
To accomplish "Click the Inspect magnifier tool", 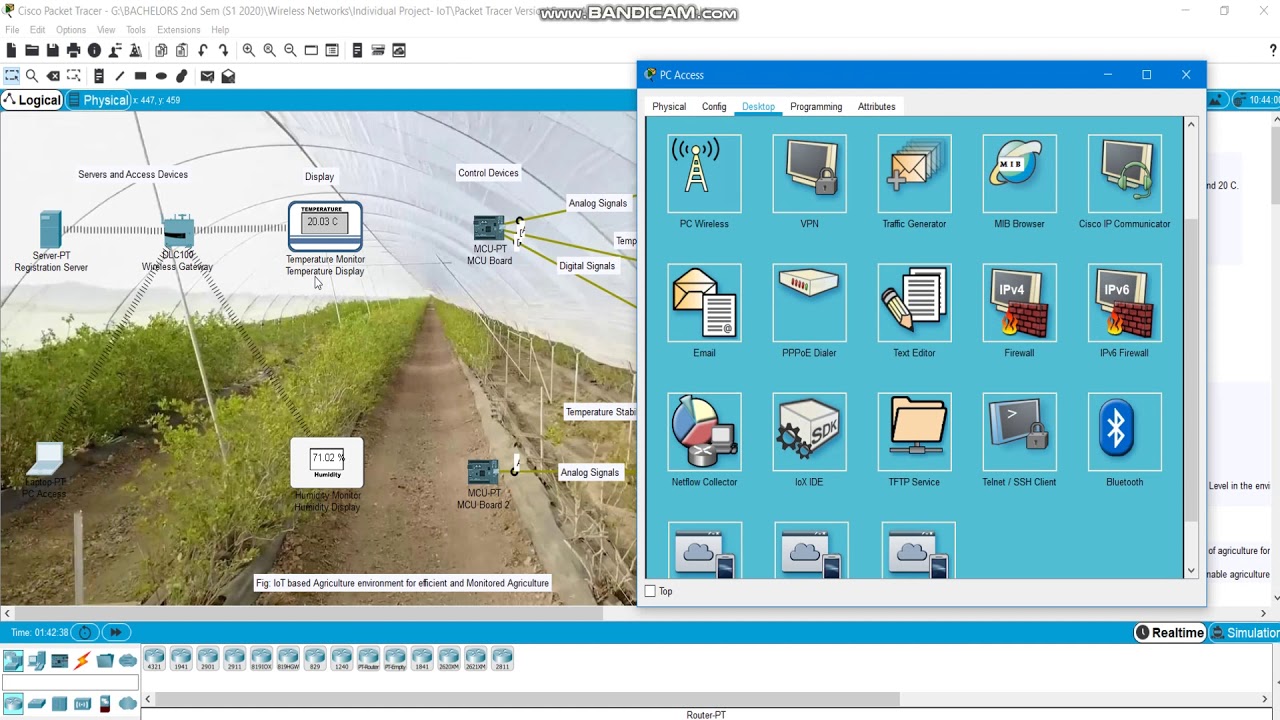I will pyautogui.click(x=32, y=76).
